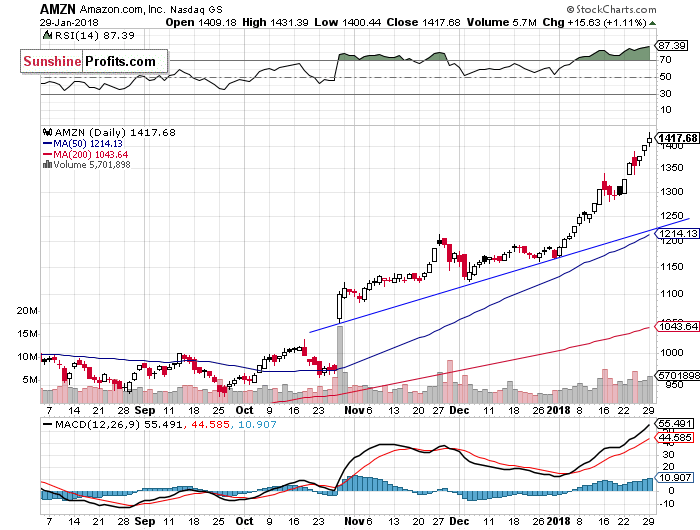
Task: Click the 44.585 signal axis tag
Action: tap(675, 438)
